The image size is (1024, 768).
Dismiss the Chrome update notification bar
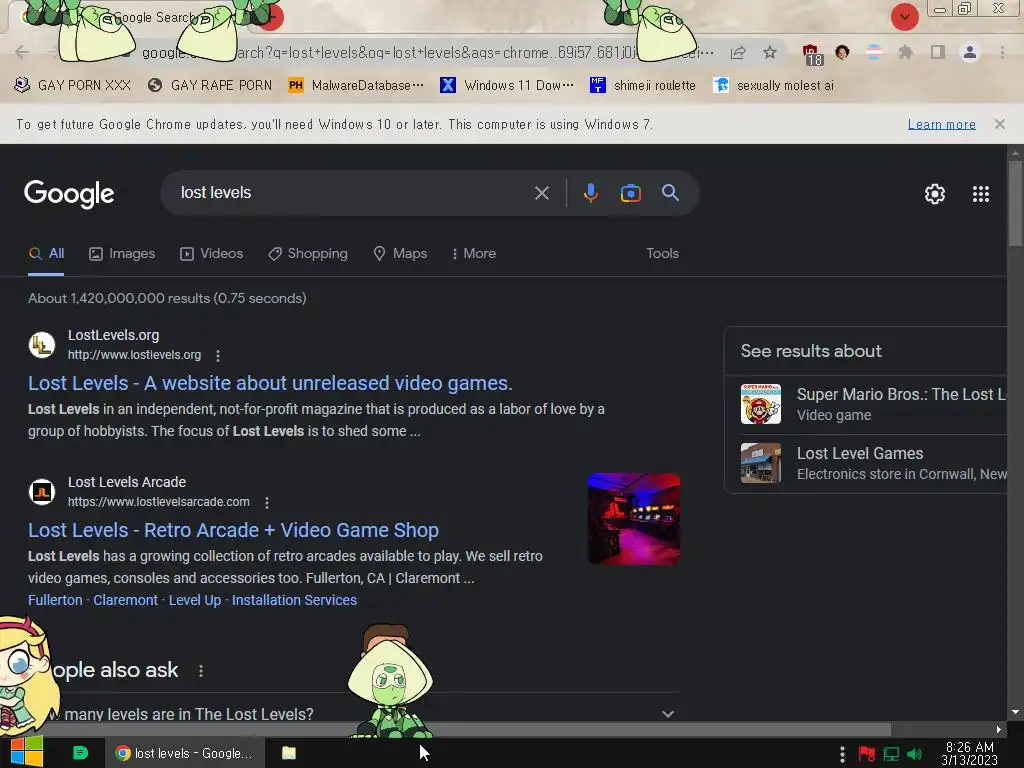tap(999, 124)
